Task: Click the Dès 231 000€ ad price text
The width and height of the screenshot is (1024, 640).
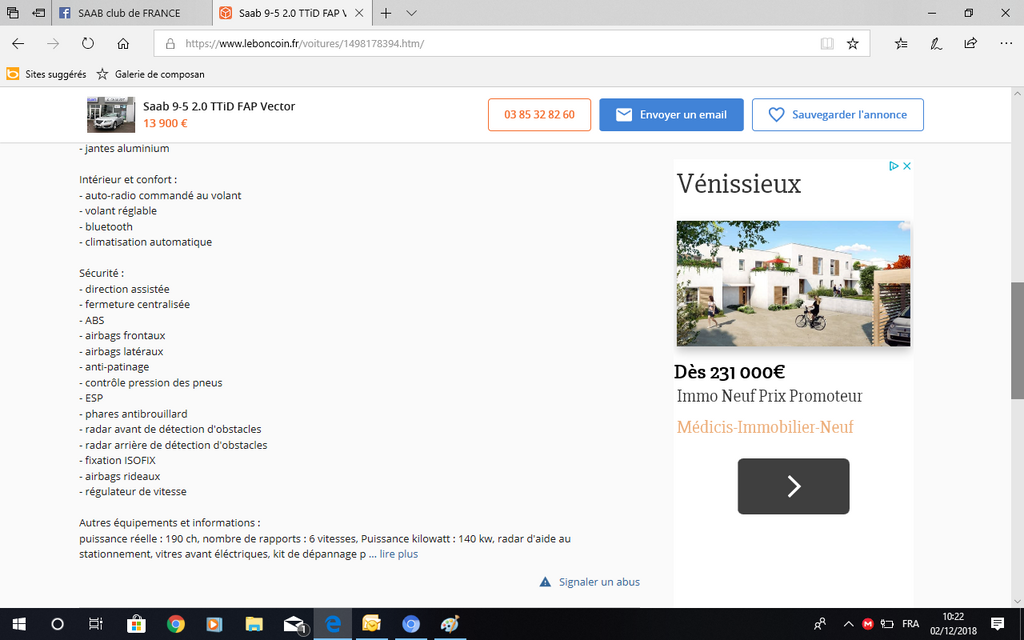Action: pos(729,372)
